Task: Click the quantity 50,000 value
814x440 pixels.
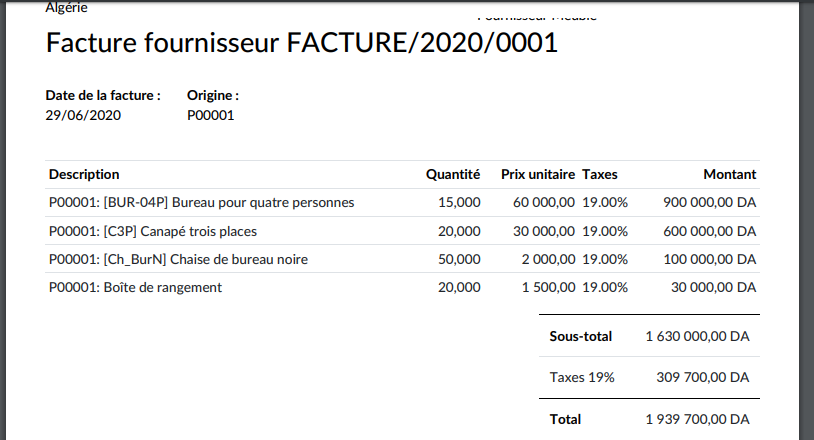Action: coord(459,259)
